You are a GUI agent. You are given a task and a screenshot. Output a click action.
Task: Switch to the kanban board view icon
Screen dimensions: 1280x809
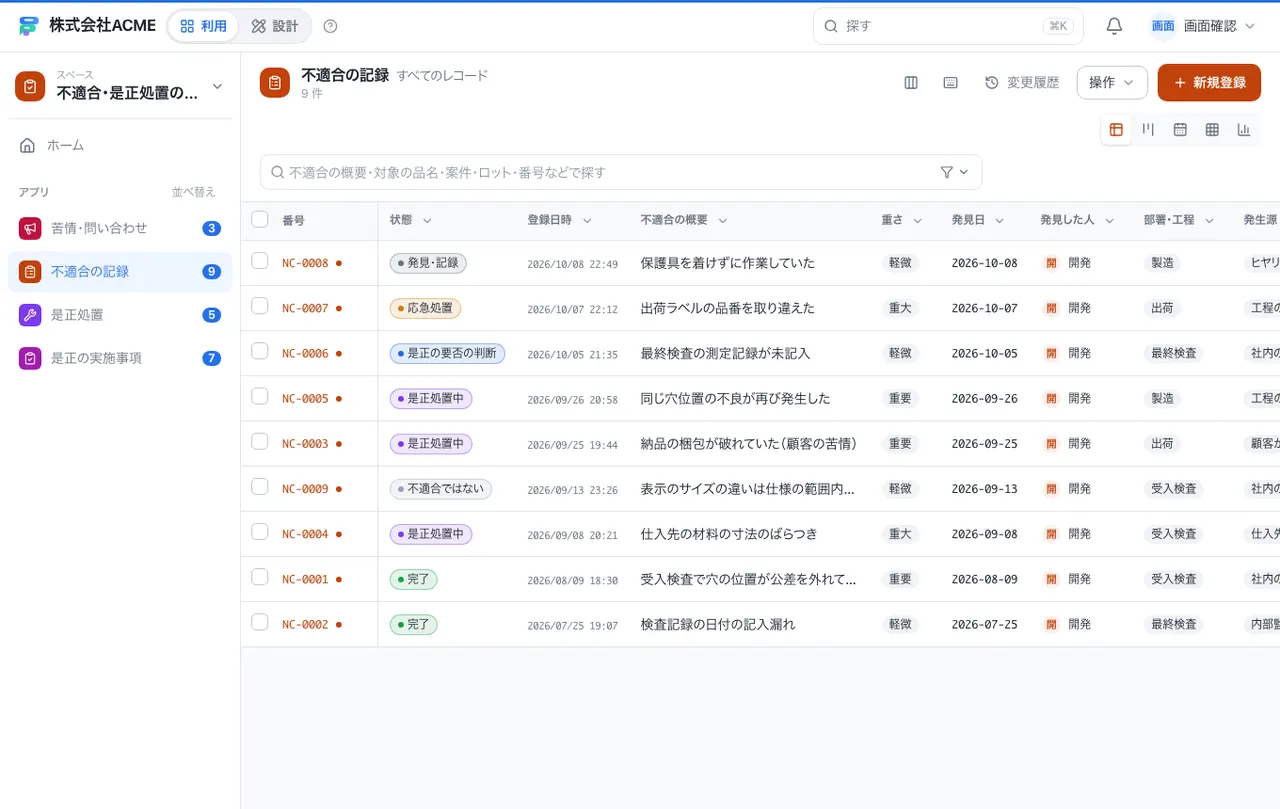1148,129
